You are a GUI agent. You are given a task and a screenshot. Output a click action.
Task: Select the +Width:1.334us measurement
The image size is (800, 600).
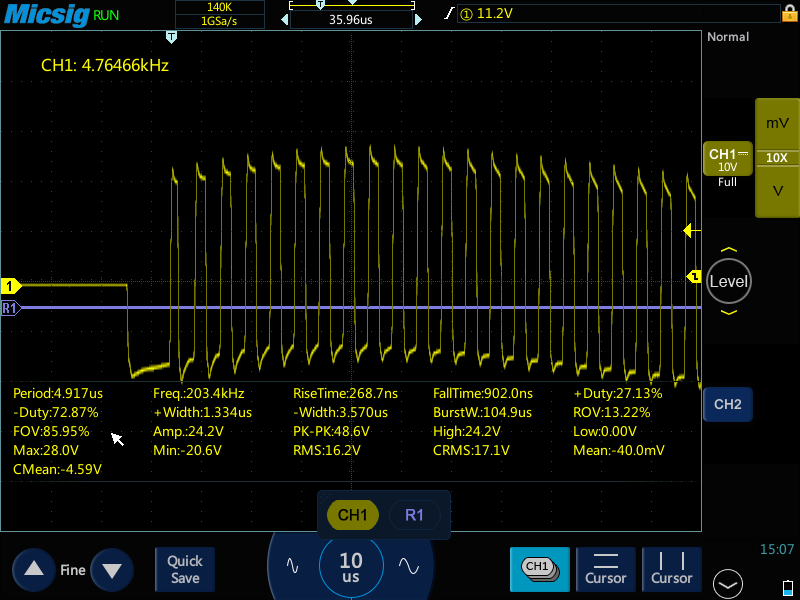coord(203,412)
